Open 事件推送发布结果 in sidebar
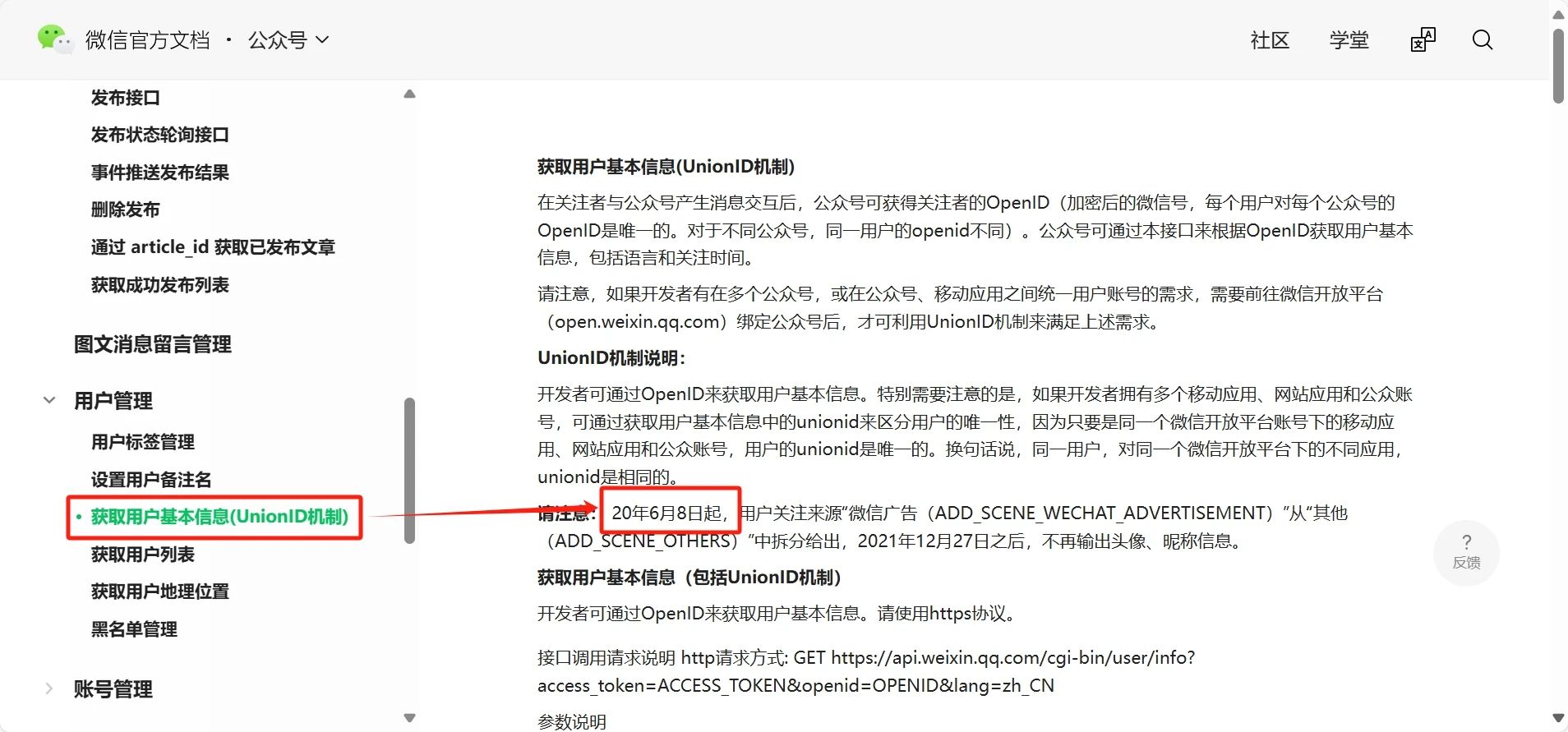1568x732 pixels. [x=159, y=172]
